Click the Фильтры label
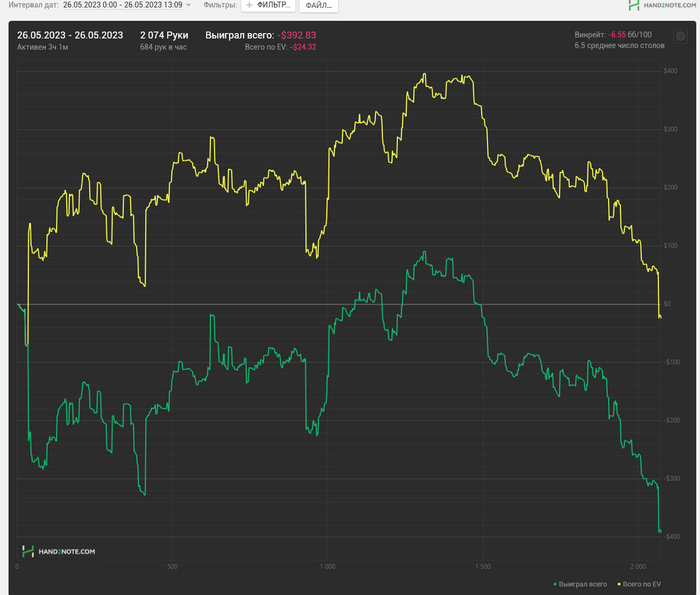 (220, 5)
